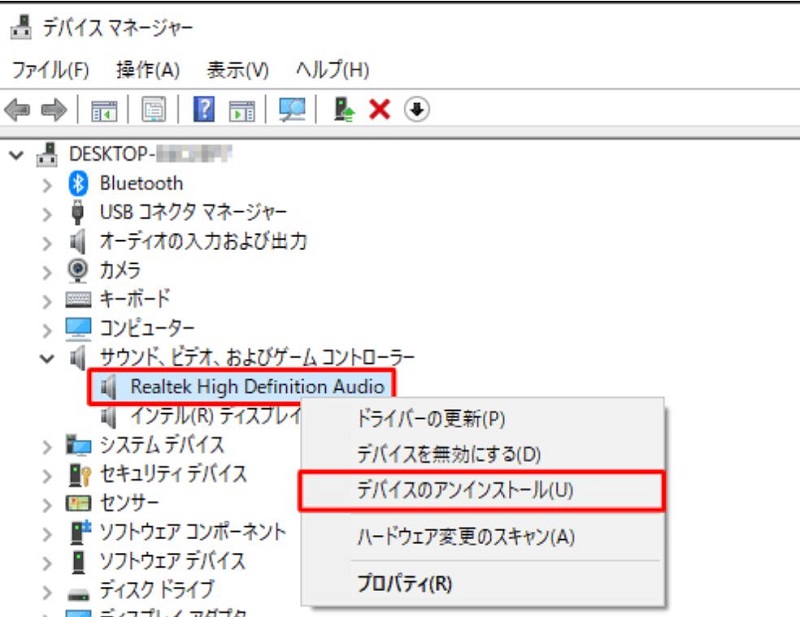Expand オーディオの入力および出力 category
Image resolution: width=800 pixels, height=617 pixels.
pyautogui.click(x=47, y=243)
